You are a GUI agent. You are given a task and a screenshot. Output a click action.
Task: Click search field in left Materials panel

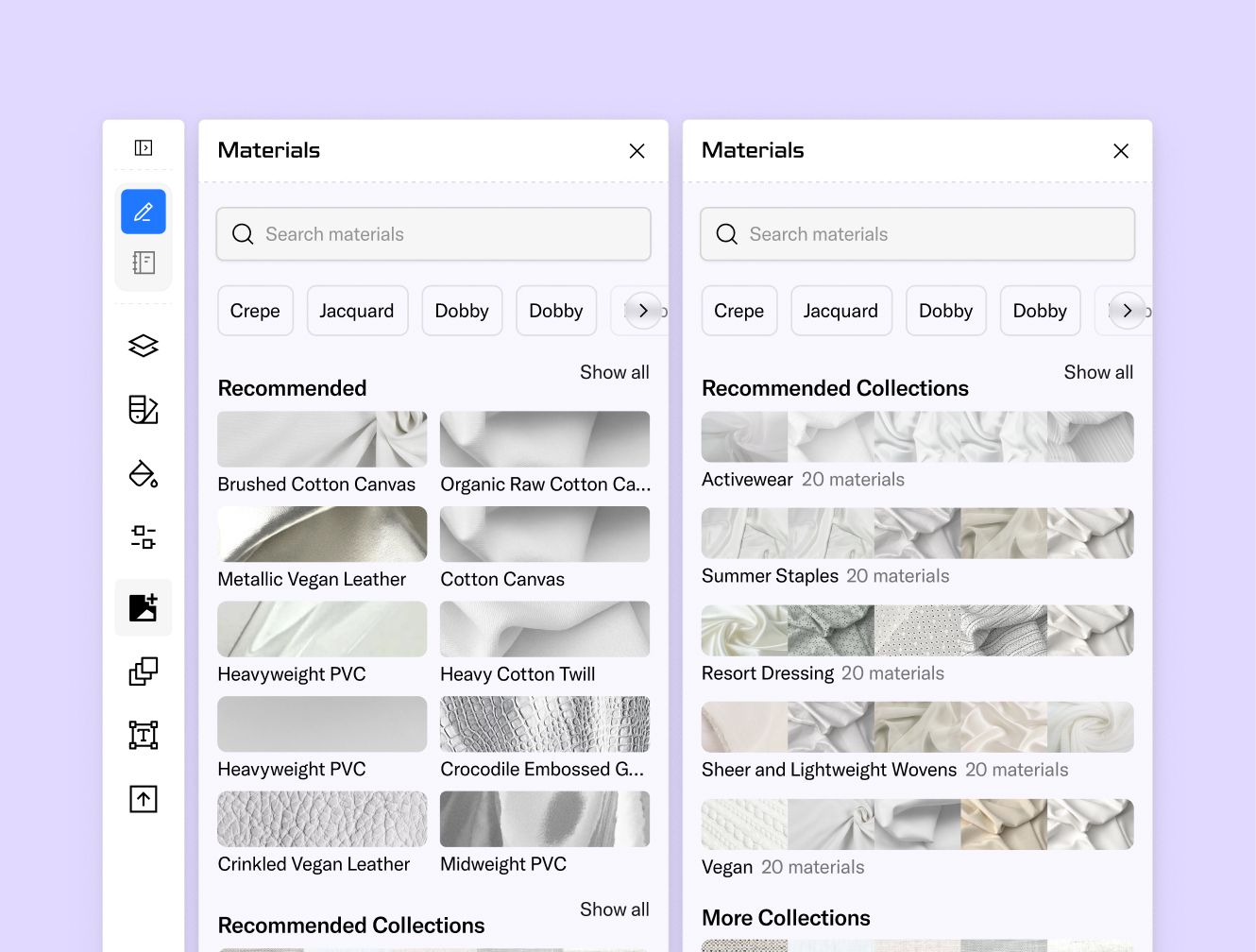433,234
